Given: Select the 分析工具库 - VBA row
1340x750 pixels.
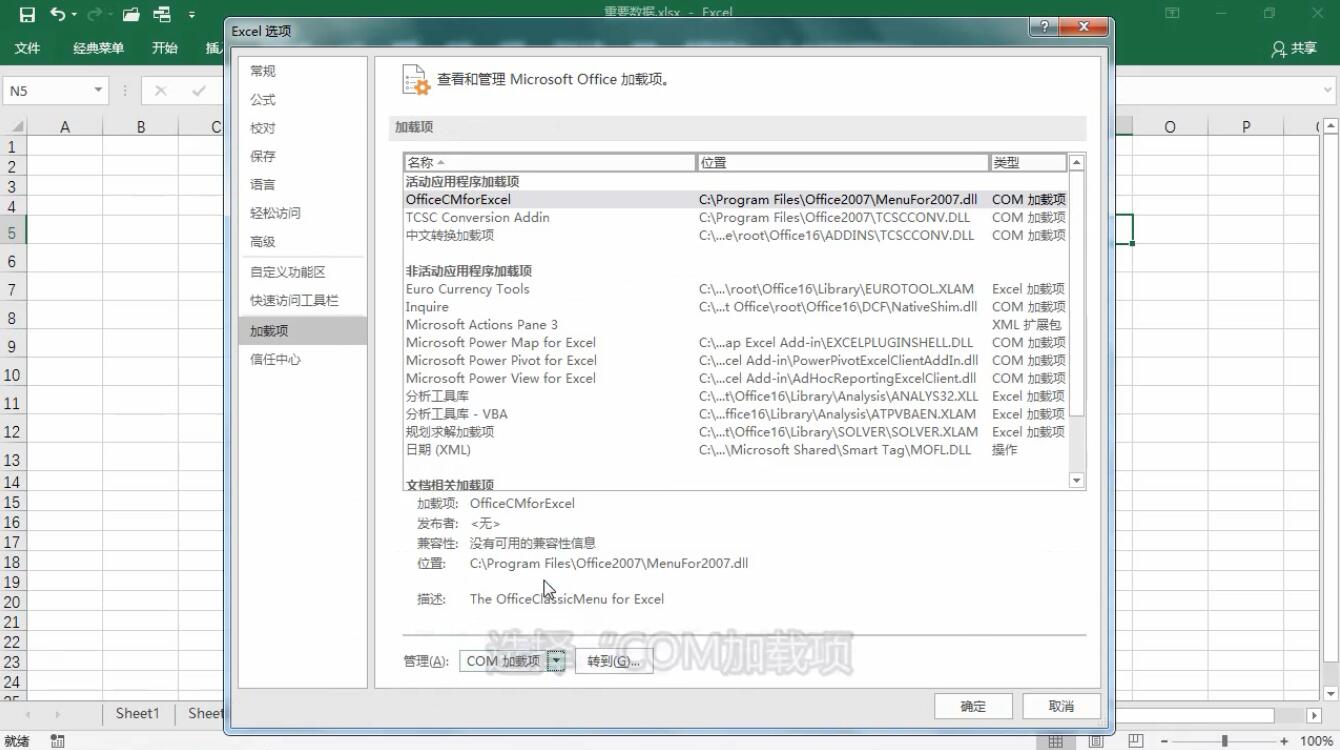Looking at the screenshot, I should (736, 414).
